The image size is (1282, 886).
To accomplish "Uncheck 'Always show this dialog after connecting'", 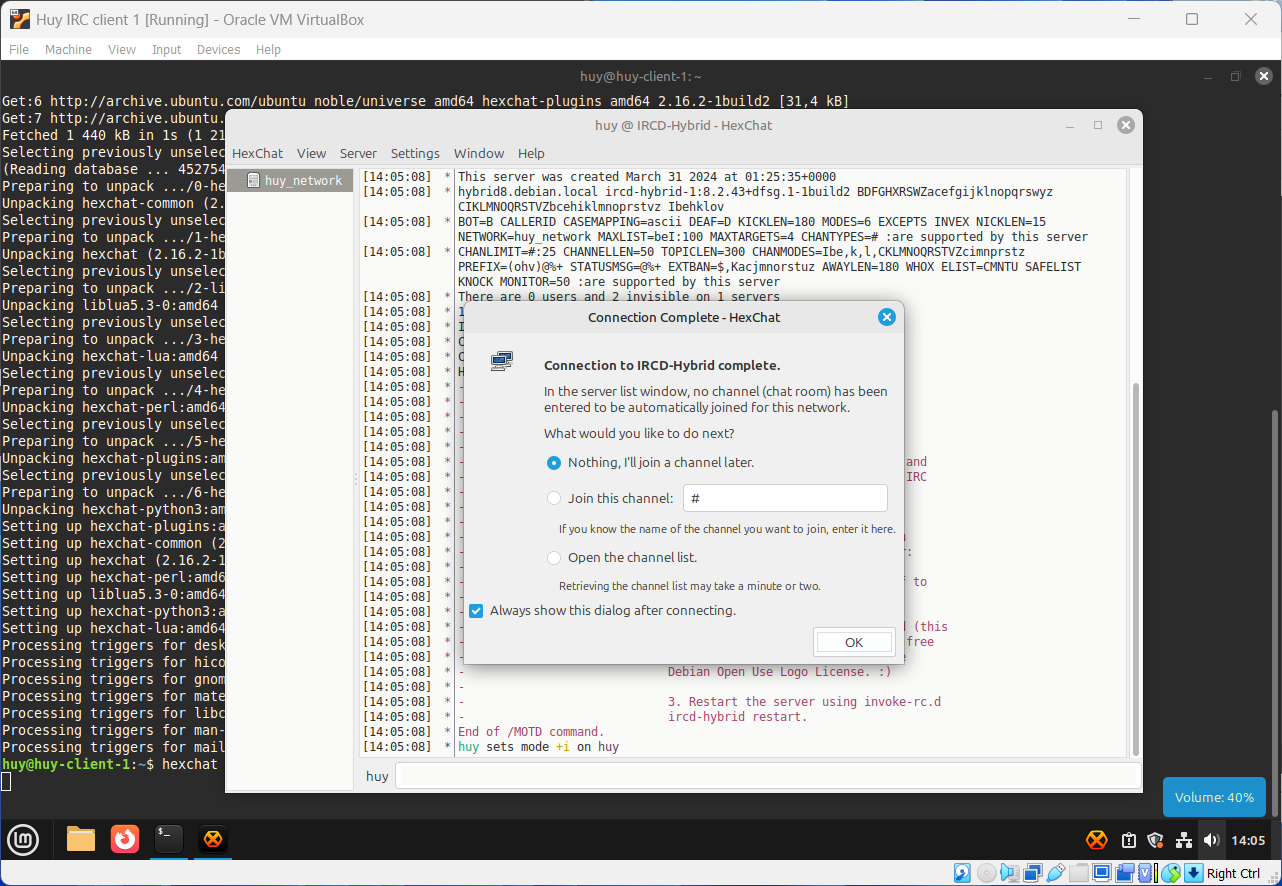I will tap(476, 611).
